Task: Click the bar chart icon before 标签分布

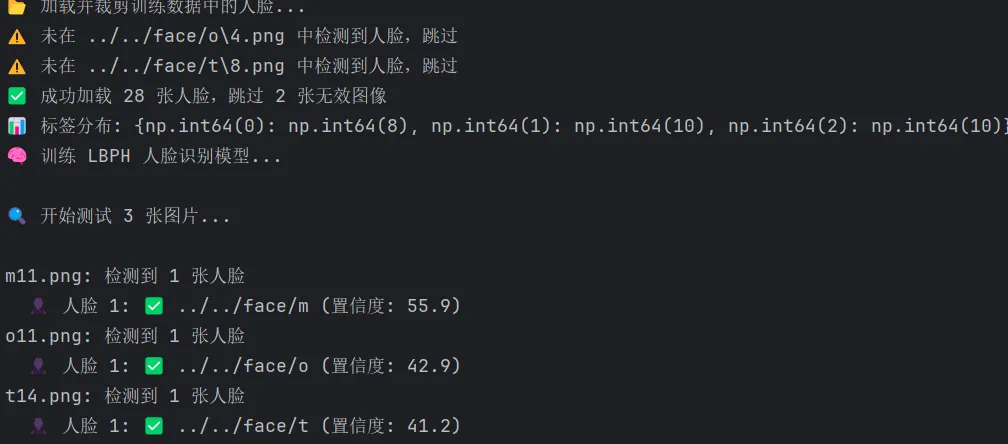Action: [17, 126]
